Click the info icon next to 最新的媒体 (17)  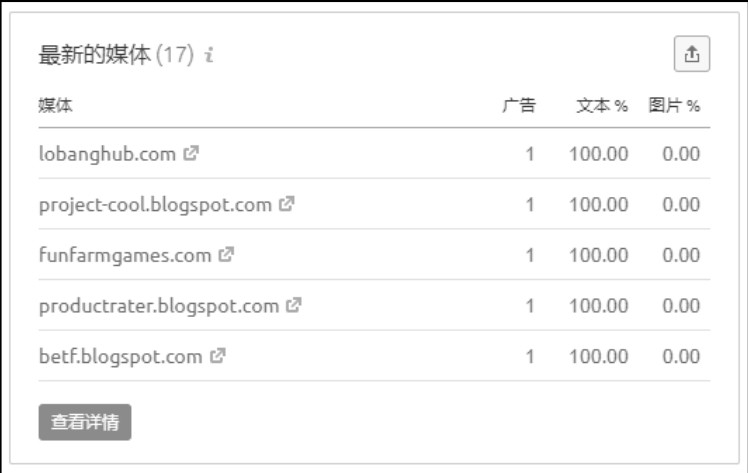(x=208, y=55)
